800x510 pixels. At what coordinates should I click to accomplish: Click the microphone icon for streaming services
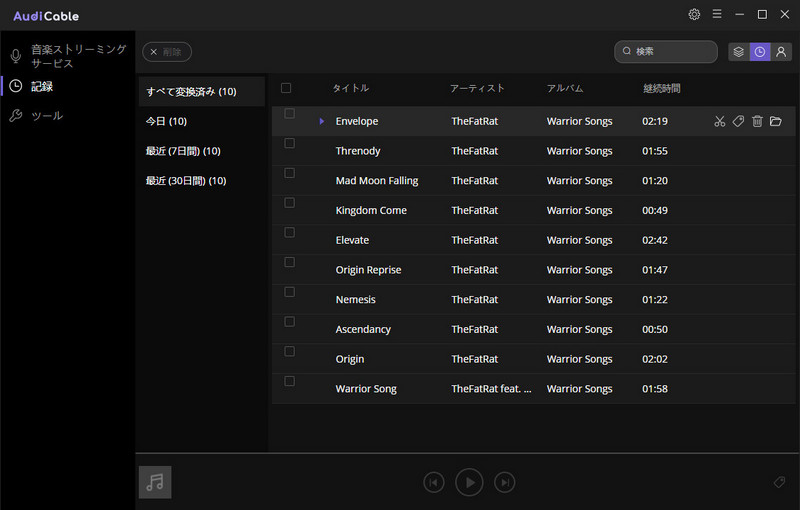[x=16, y=56]
